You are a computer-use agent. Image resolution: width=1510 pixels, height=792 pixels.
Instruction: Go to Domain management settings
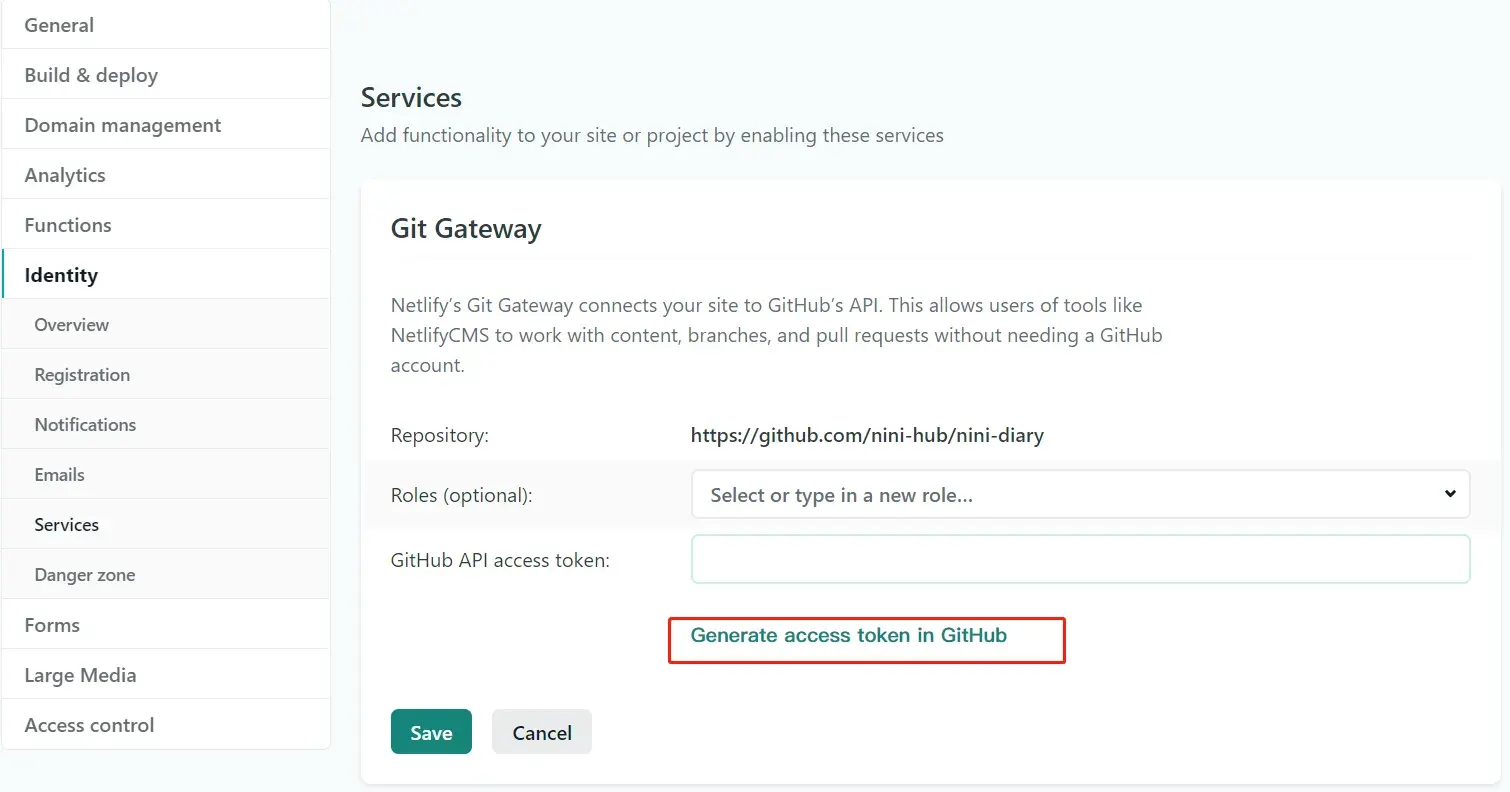tap(165, 125)
